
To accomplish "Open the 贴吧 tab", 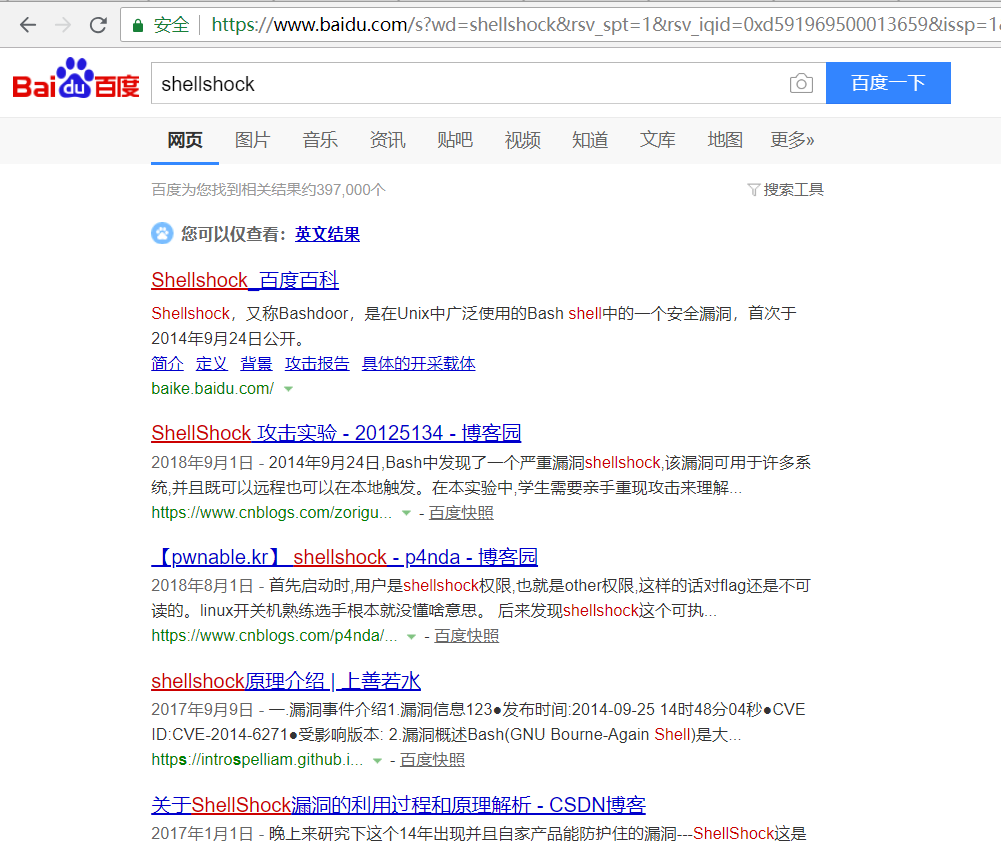I will [x=455, y=140].
